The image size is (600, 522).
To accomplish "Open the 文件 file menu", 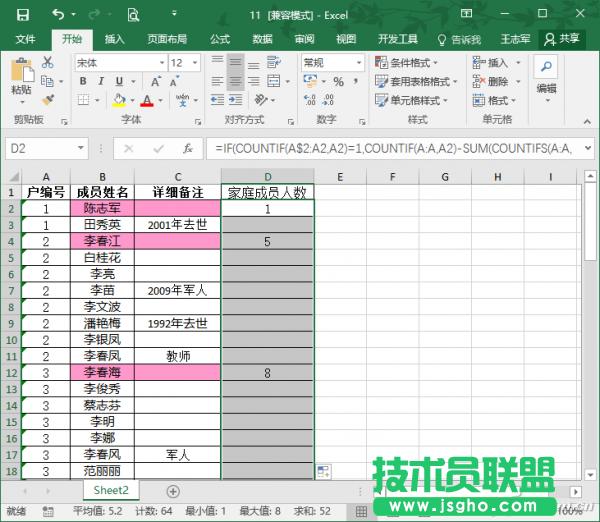I will tap(25, 39).
